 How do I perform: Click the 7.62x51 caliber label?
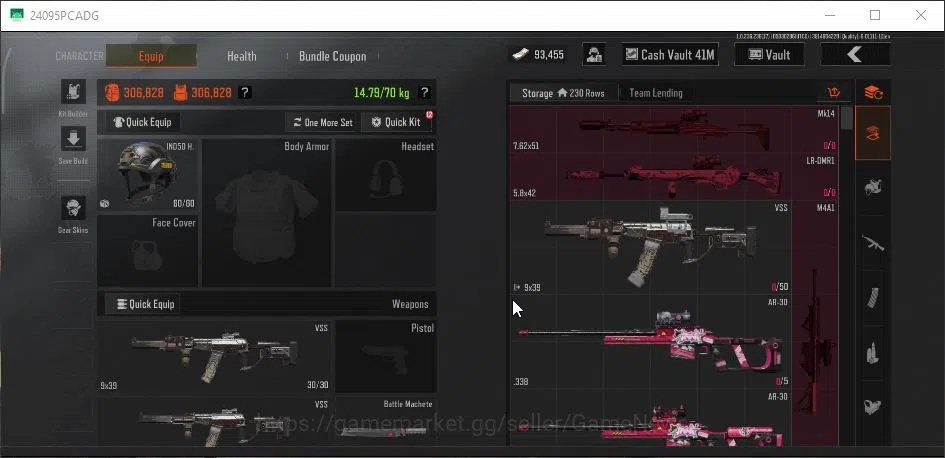[x=526, y=146]
